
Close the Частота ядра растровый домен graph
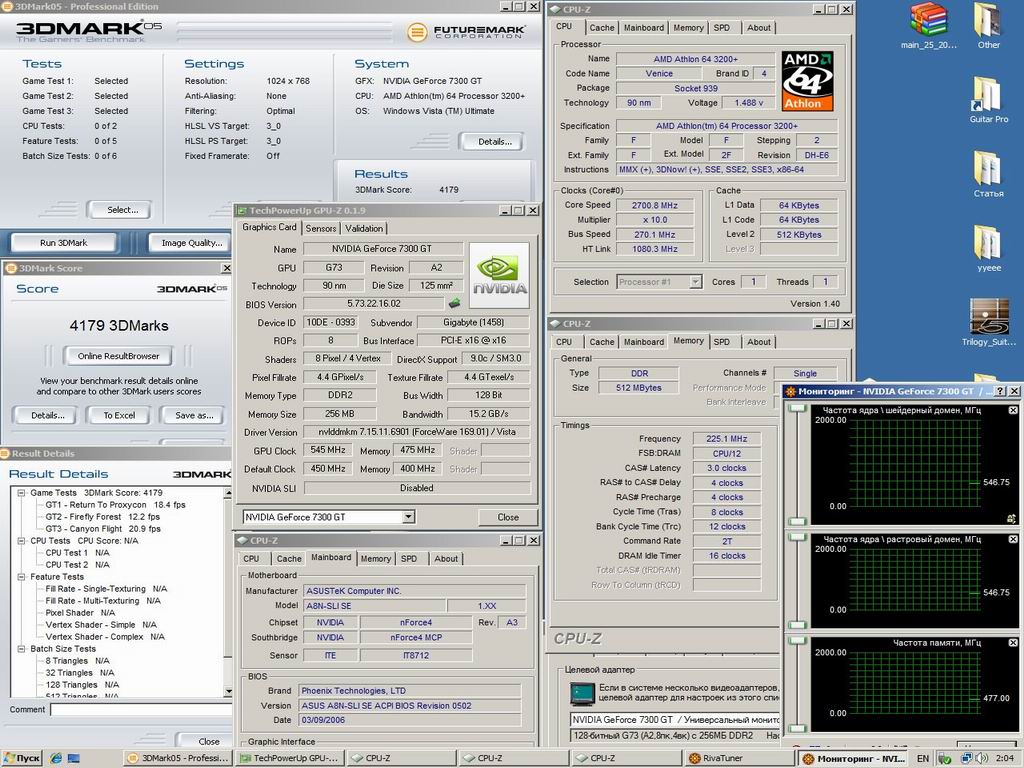[1012, 539]
